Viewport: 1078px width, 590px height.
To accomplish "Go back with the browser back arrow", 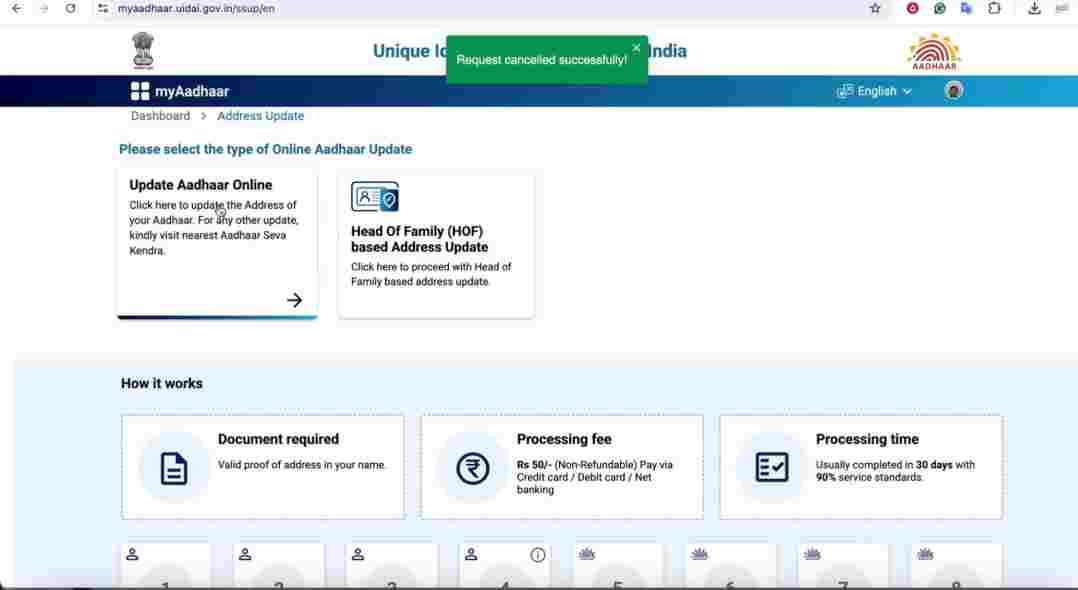I will pyautogui.click(x=17, y=9).
